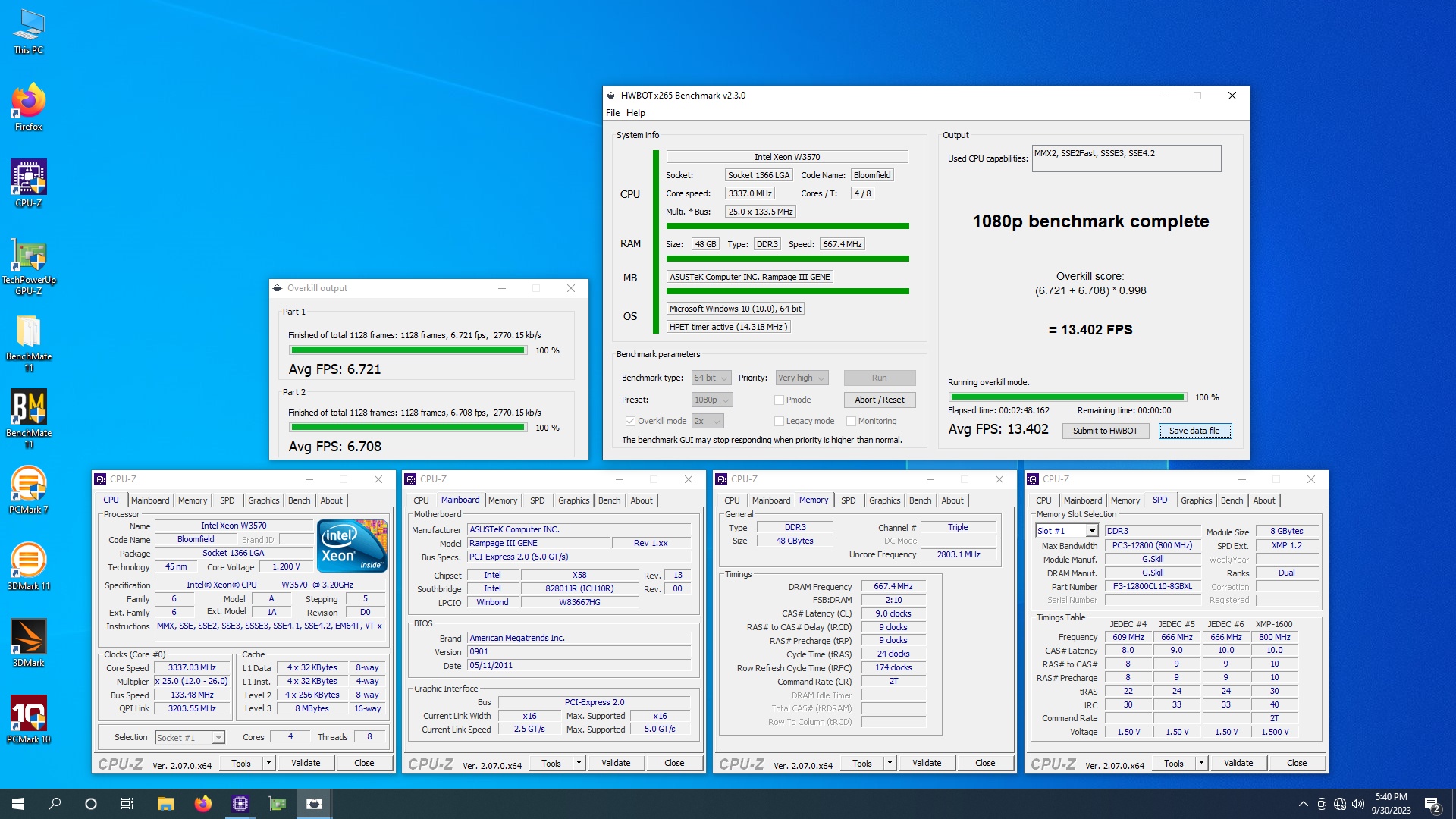The height and width of the screenshot is (819, 1456).
Task: Launch 3DMark 11 desktop shortcut
Action: coord(29,566)
